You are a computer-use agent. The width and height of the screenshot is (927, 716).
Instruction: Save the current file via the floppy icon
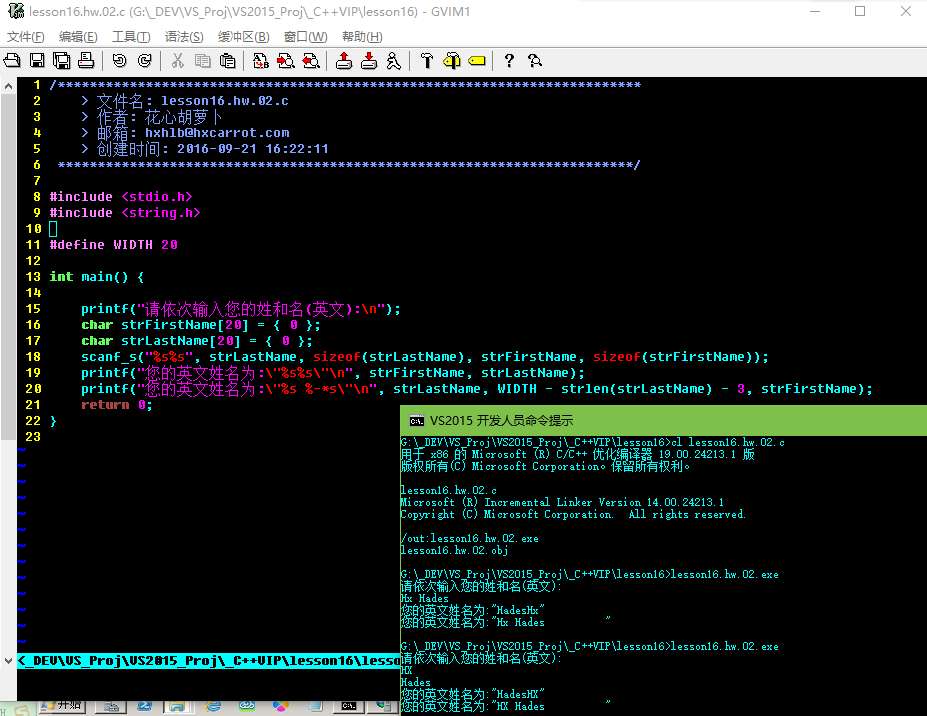pyautogui.click(x=37, y=60)
